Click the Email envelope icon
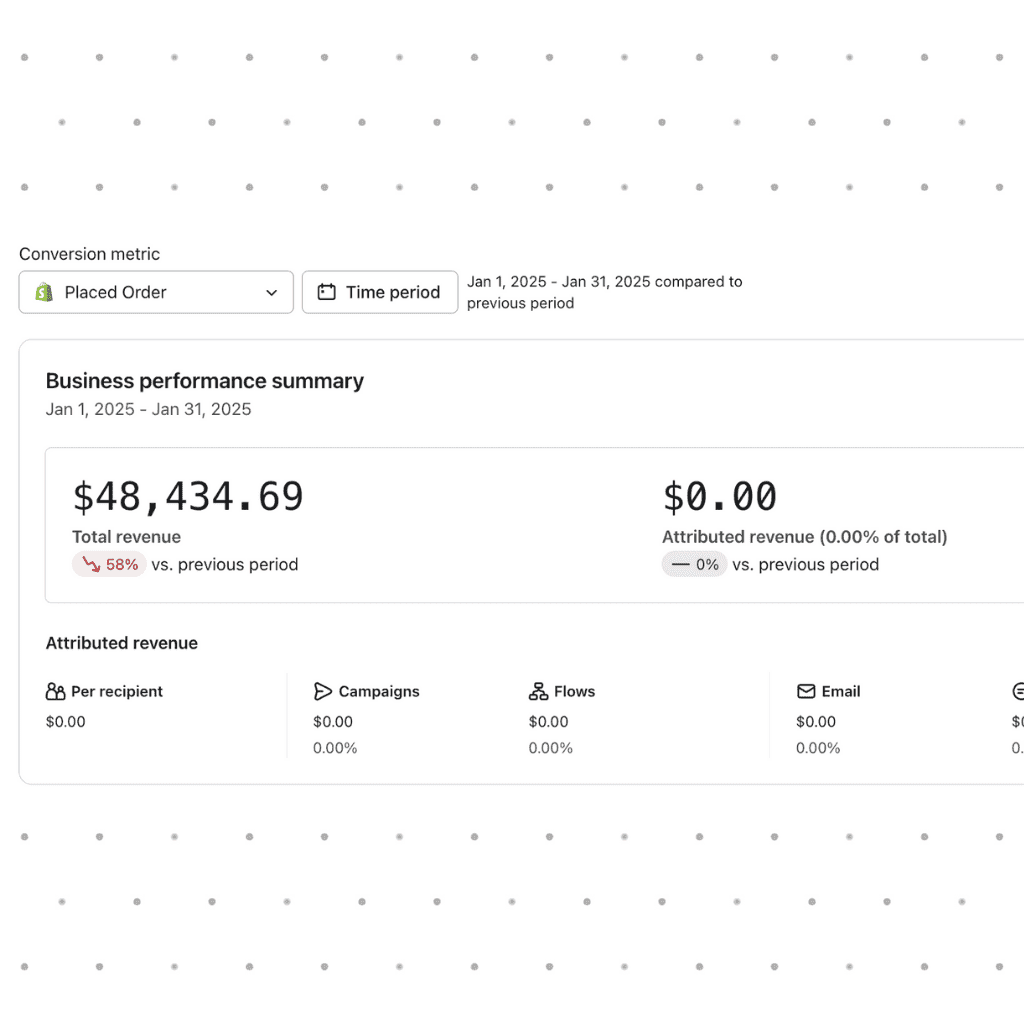This screenshot has height=1024, width=1024. pos(806,691)
